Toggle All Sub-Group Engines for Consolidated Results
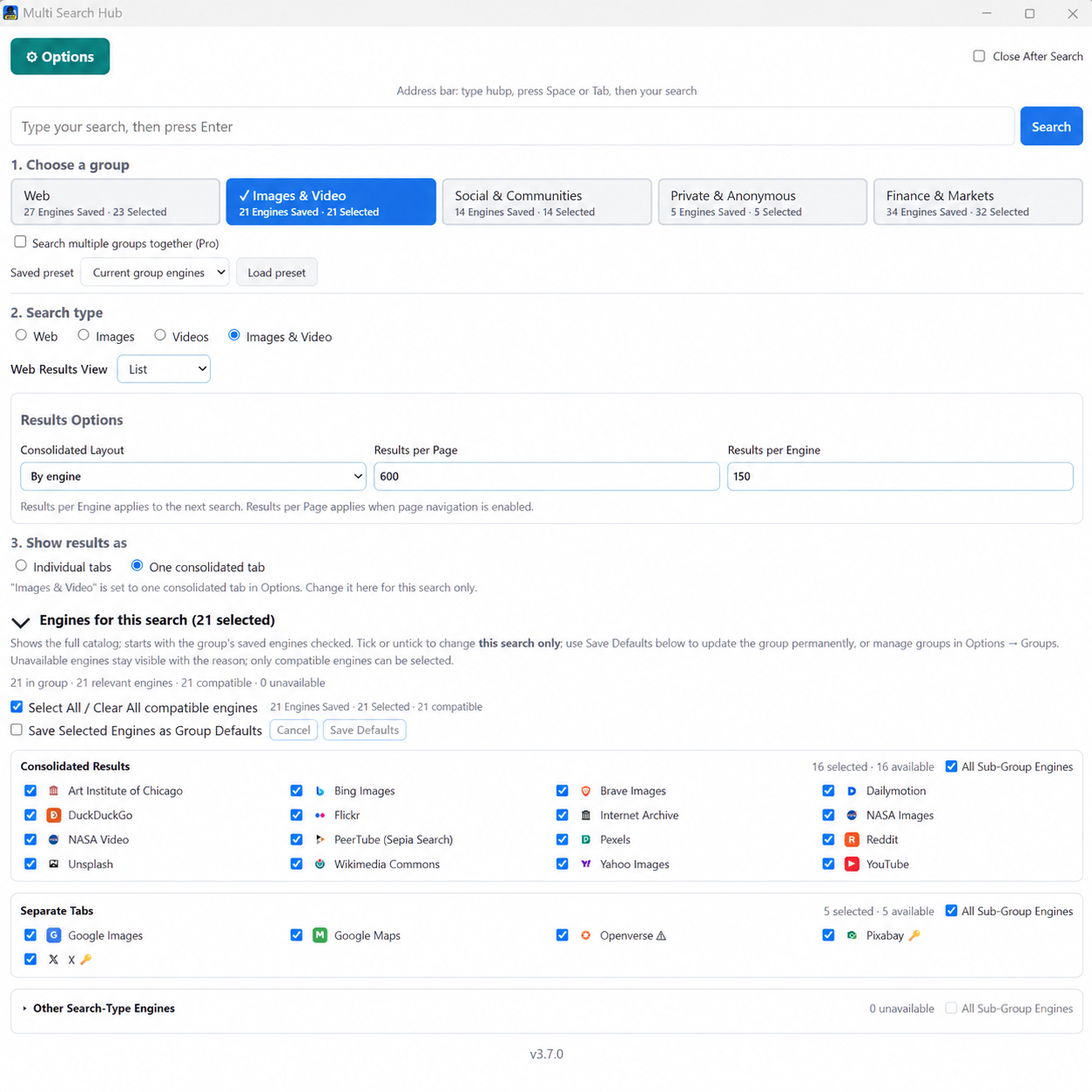The height and width of the screenshot is (1092, 1092). coord(951,766)
